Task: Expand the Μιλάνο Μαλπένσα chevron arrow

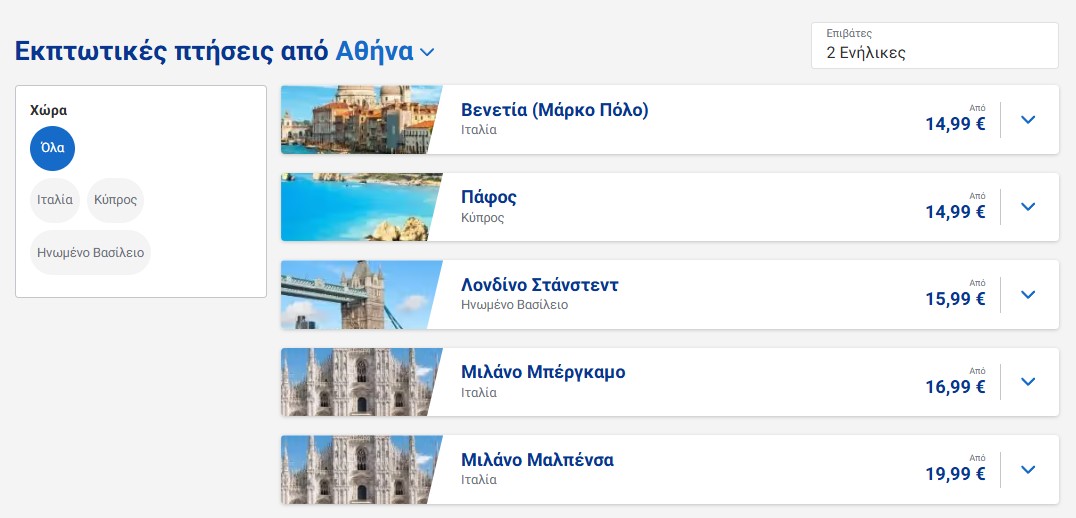Action: (x=1028, y=470)
